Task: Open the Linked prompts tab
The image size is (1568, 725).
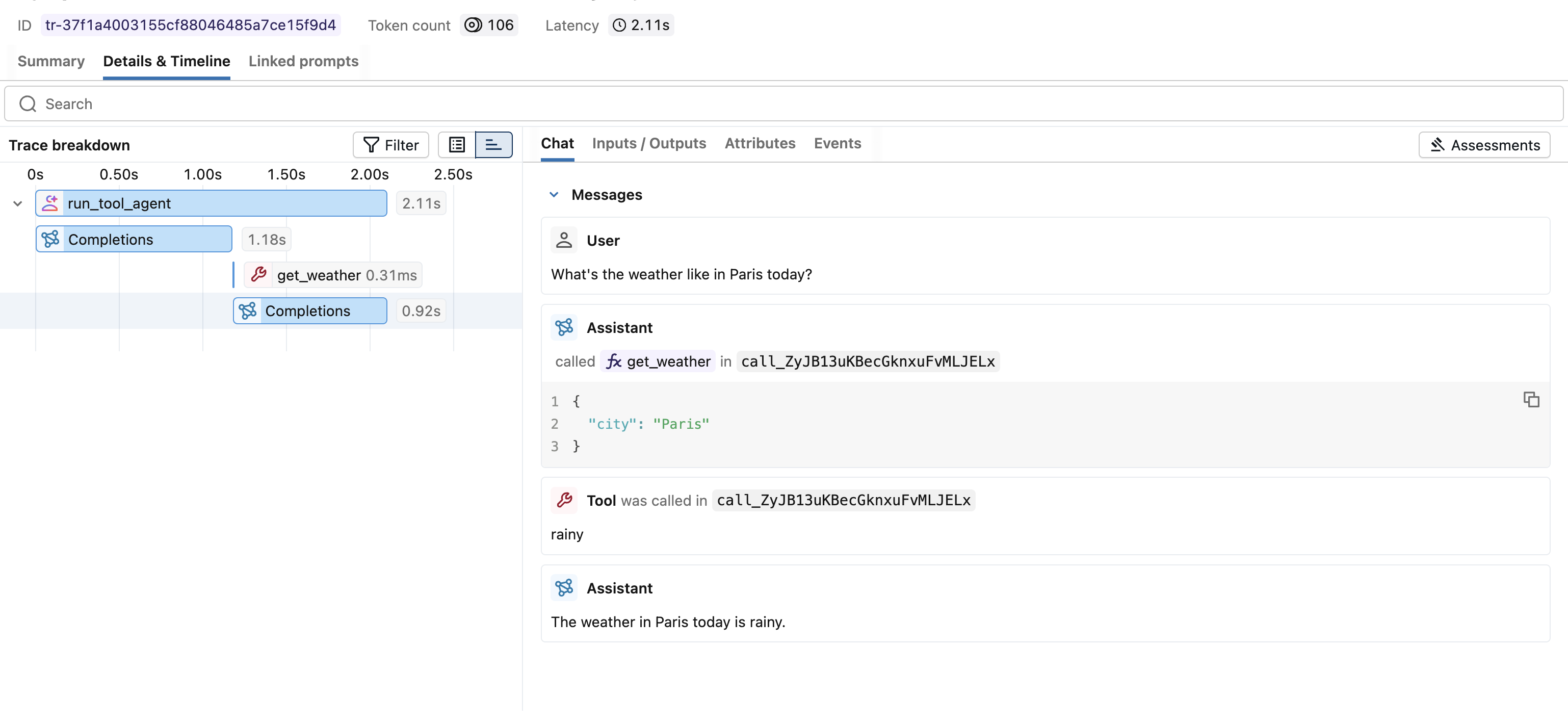Action: (x=303, y=61)
